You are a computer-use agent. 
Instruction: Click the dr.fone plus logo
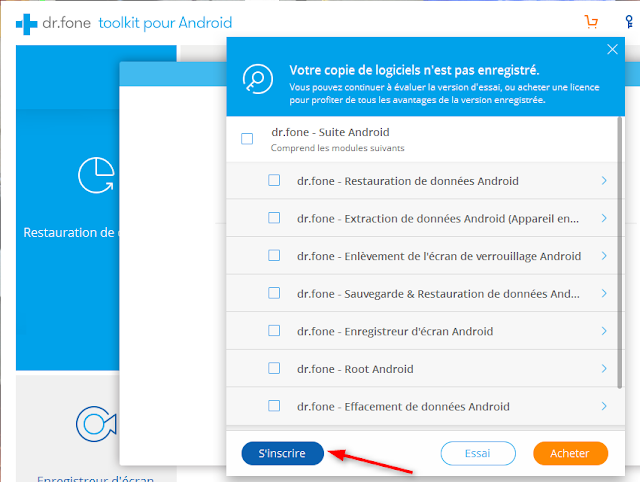pos(27,24)
